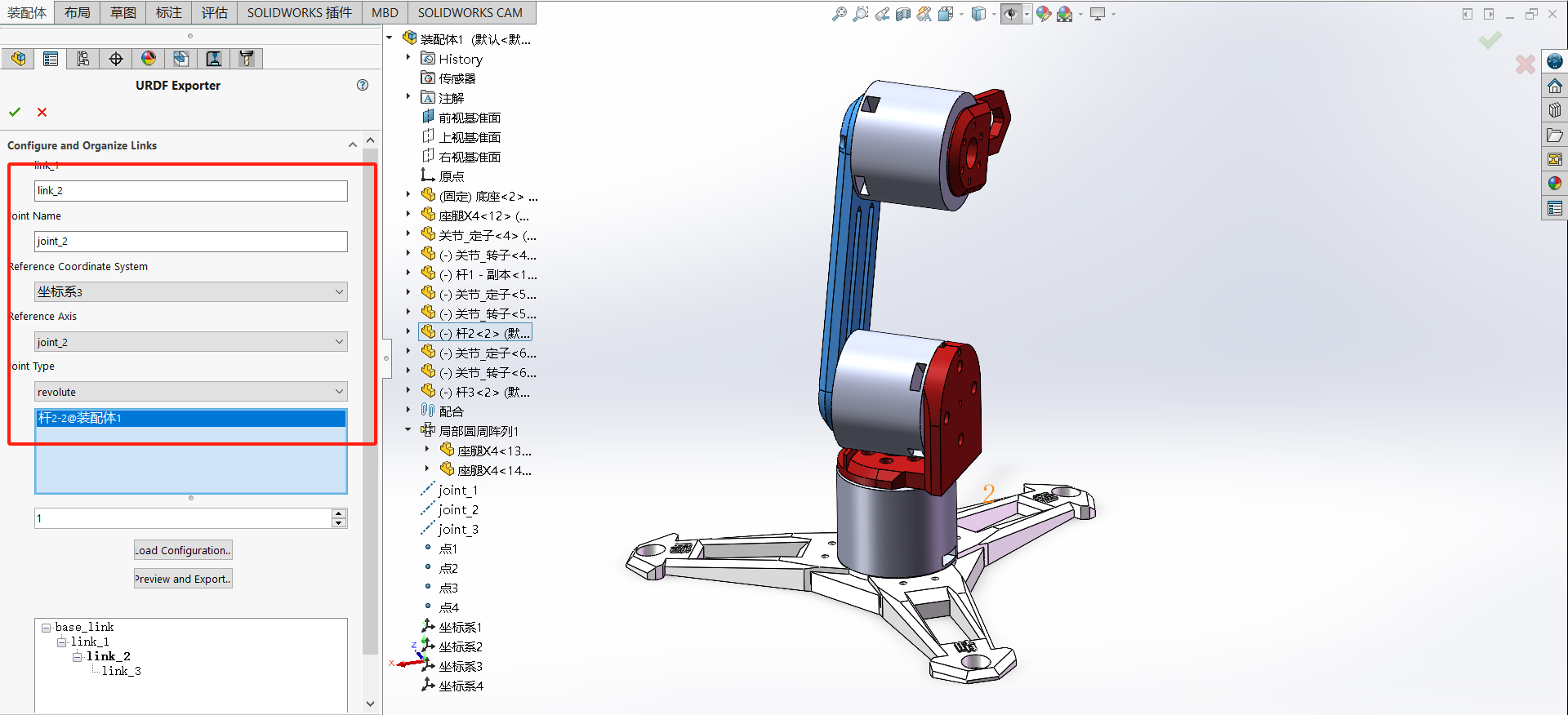Click the View Settings monitor icon

point(1098,14)
